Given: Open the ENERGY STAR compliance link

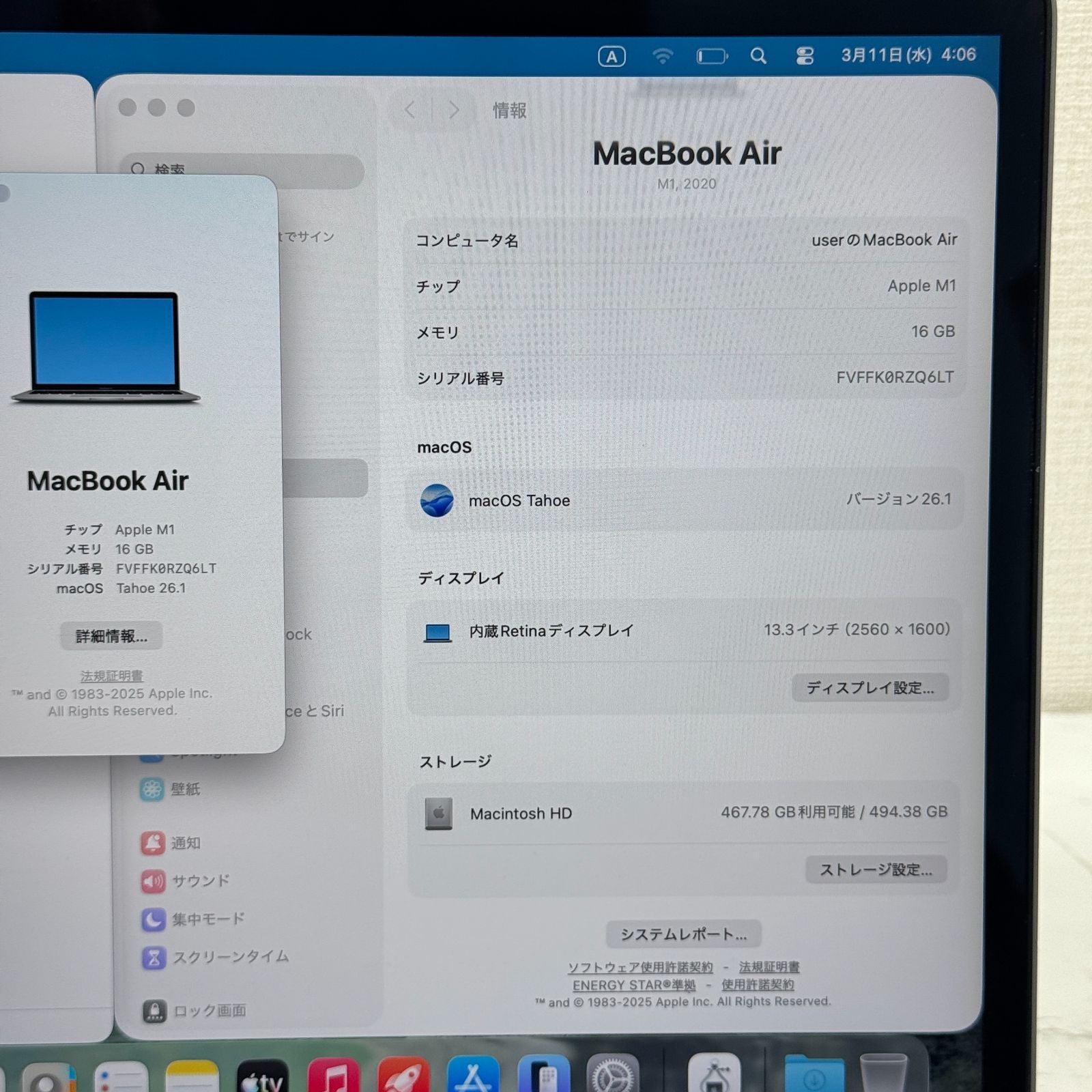Looking at the screenshot, I should click(x=634, y=985).
